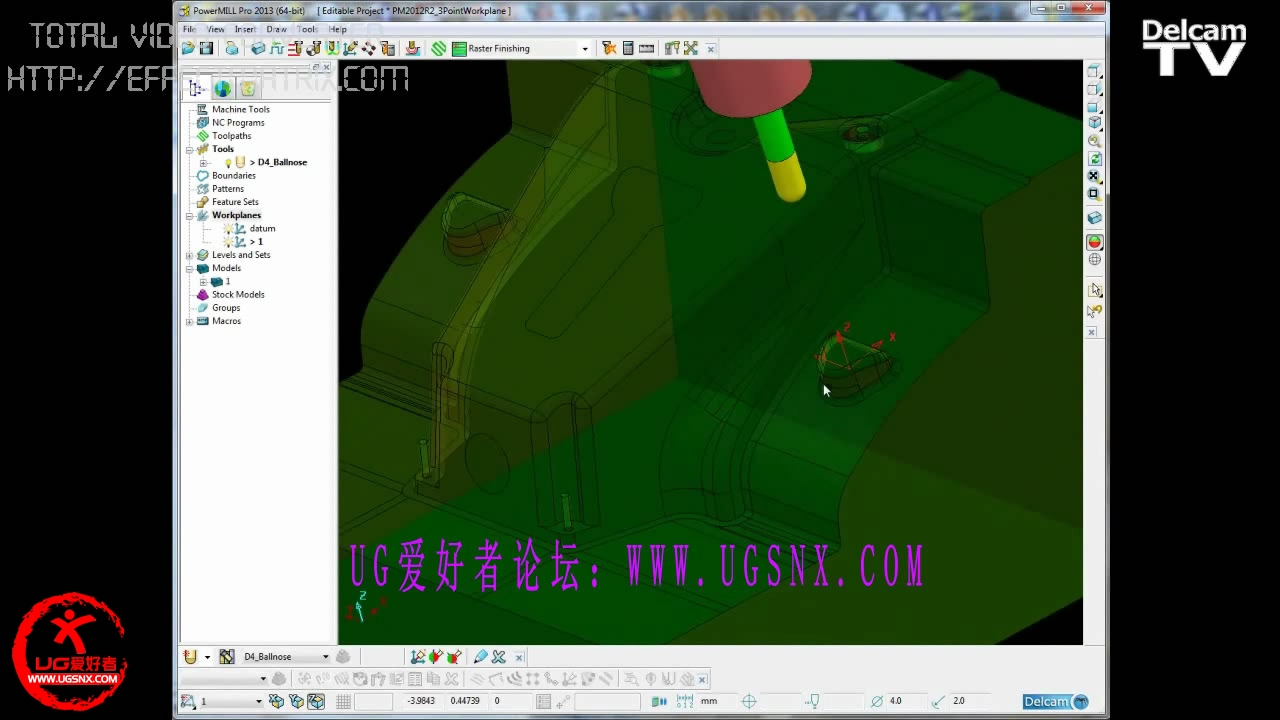The width and height of the screenshot is (1280, 720).
Task: Open Insert menu
Action: [245, 29]
